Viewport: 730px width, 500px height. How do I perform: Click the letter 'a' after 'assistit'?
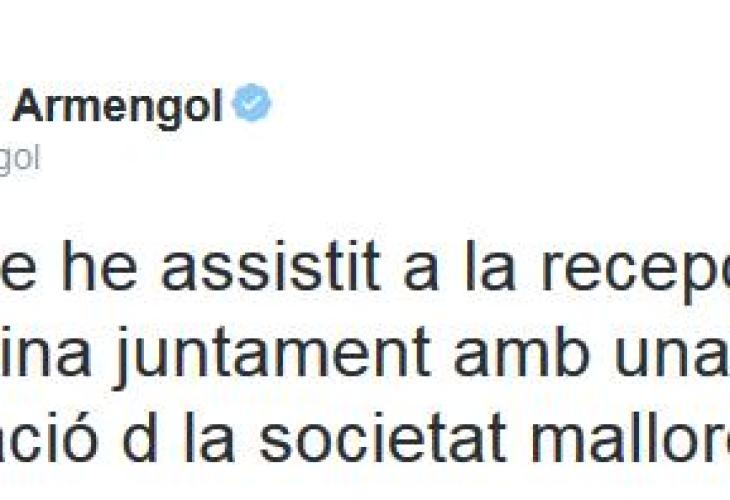click(421, 273)
